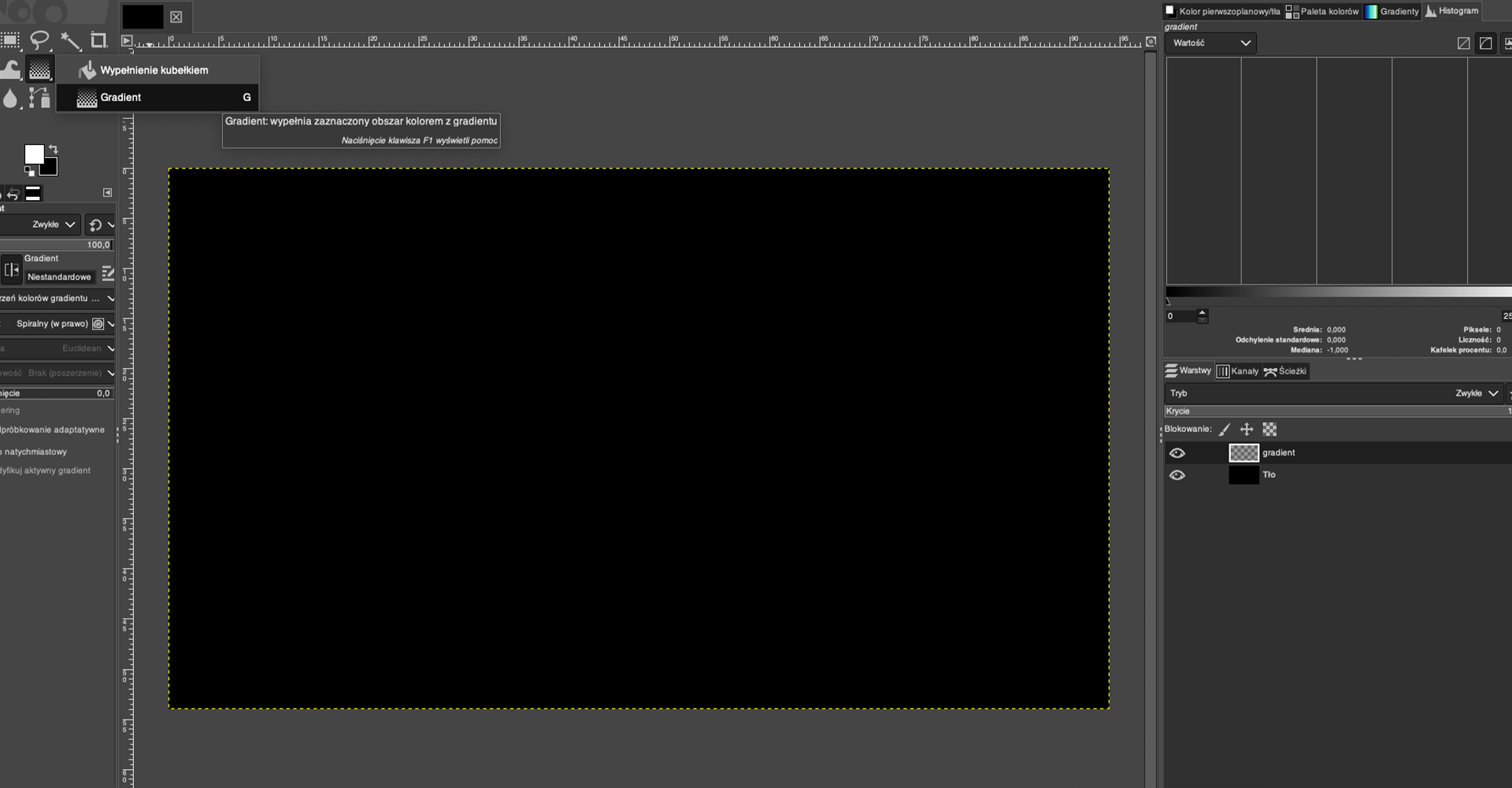Screen dimensions: 1512x788
Task: Toggle lock alpha channel checker icon
Action: [x=1269, y=429]
